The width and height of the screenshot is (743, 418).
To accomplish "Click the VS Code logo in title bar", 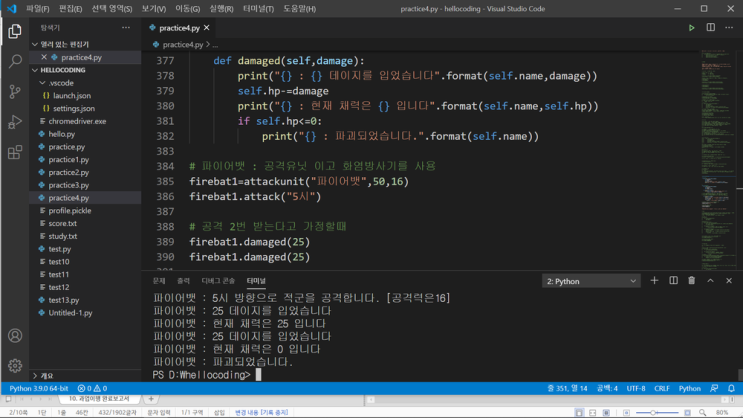I will tap(12, 9).
